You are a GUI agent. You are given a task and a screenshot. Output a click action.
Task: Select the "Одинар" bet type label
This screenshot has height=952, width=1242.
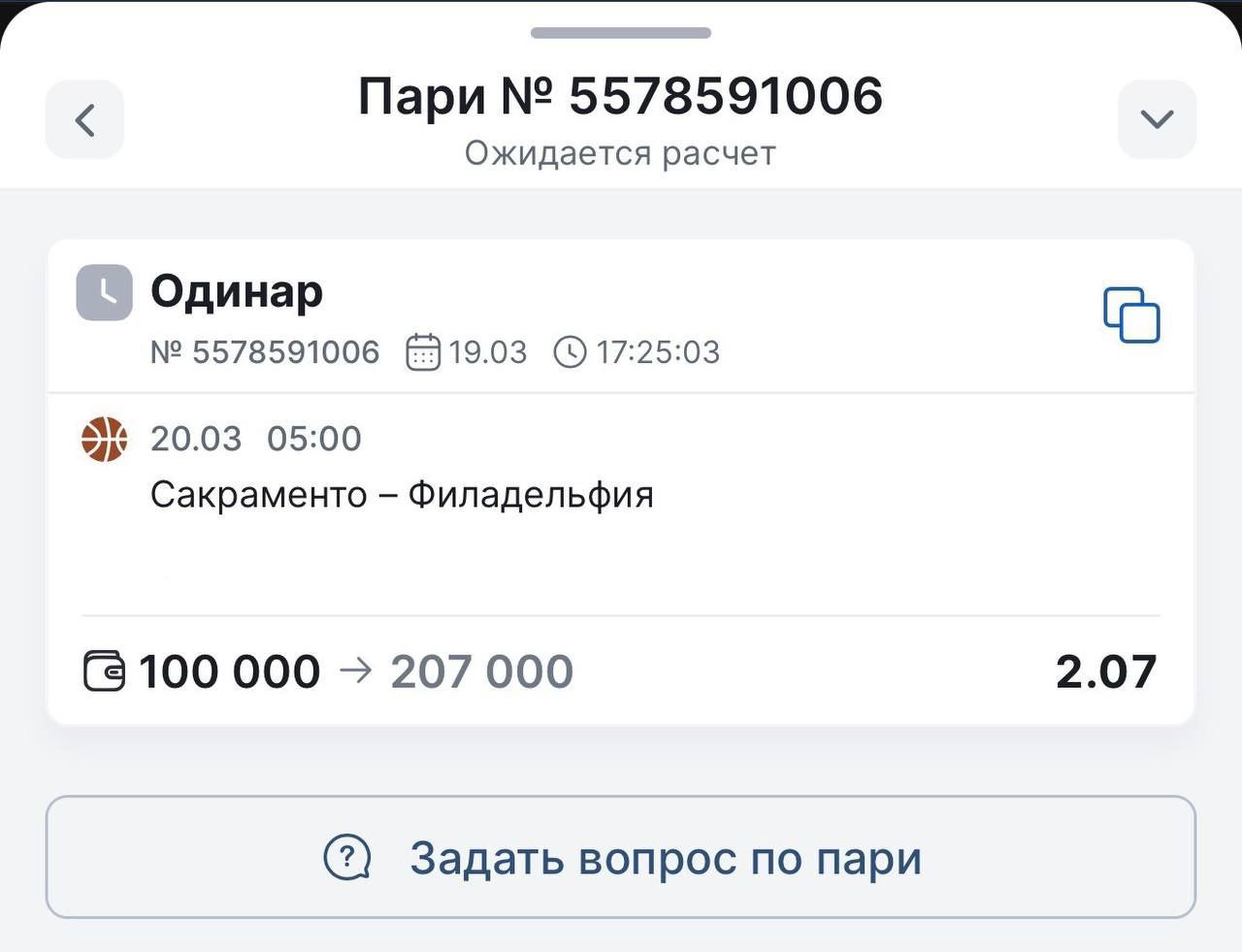pyautogui.click(x=237, y=290)
